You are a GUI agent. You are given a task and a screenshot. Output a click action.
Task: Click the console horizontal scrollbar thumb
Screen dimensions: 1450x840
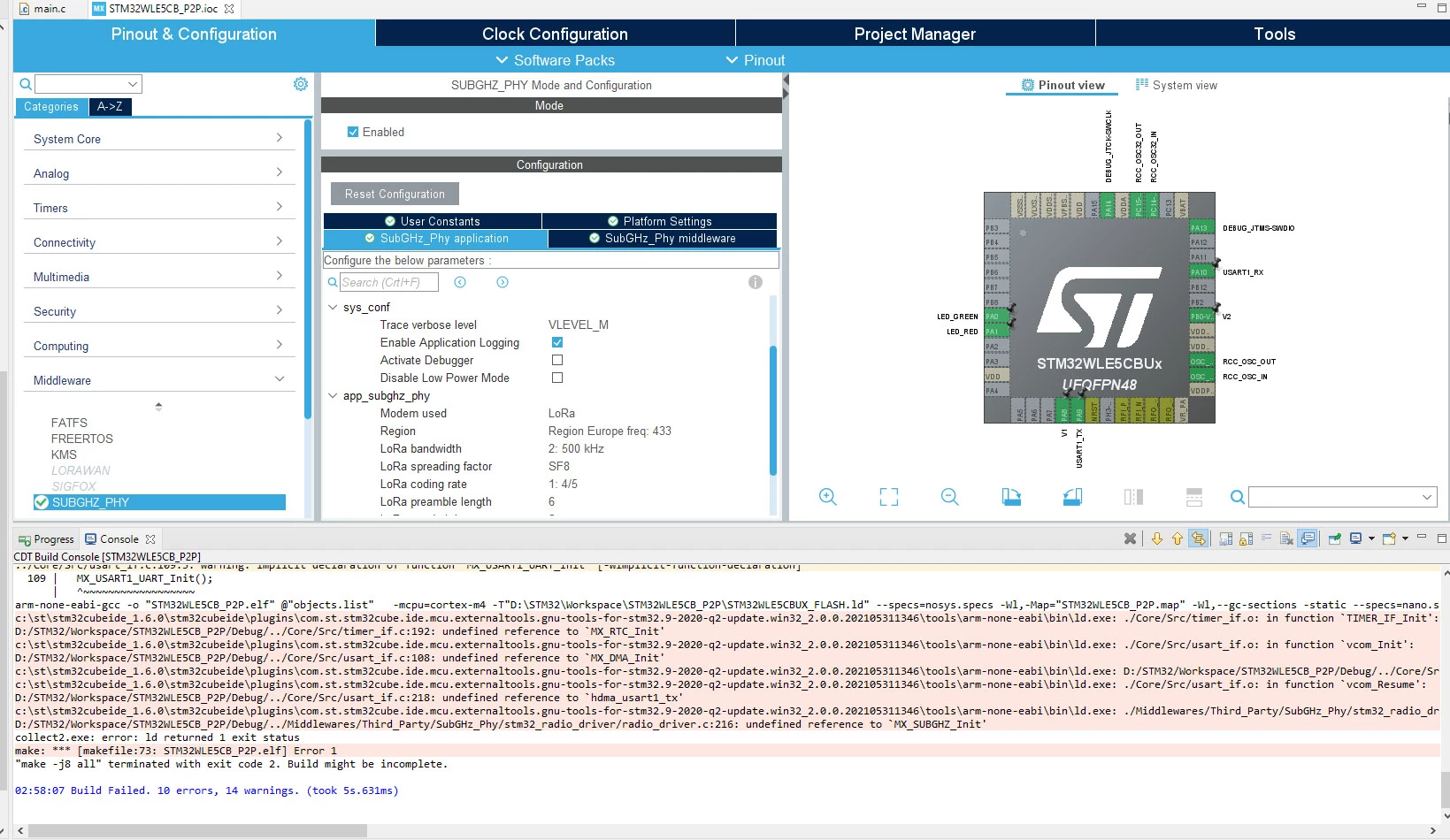pyautogui.click(x=196, y=831)
